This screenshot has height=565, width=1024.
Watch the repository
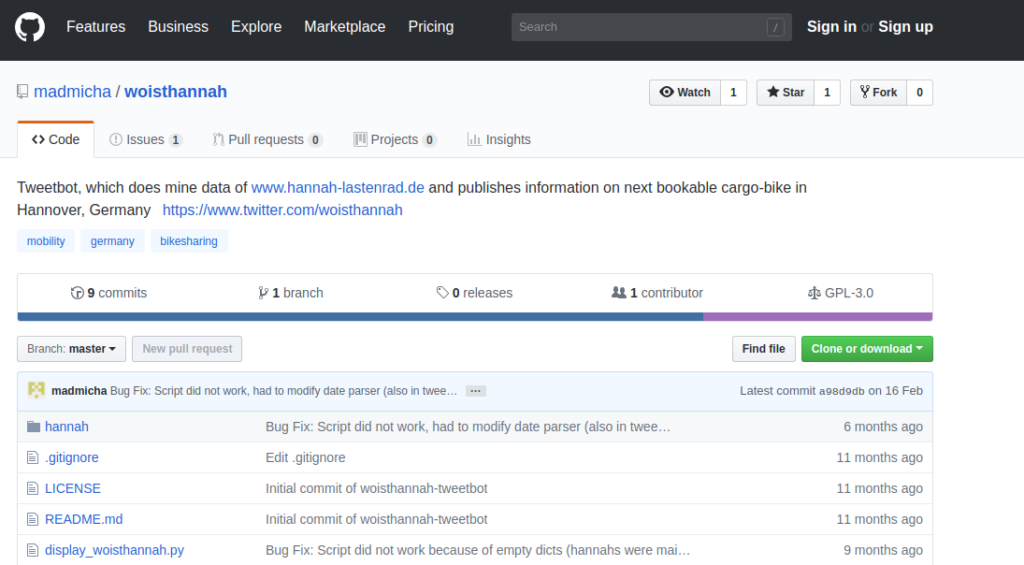(685, 92)
